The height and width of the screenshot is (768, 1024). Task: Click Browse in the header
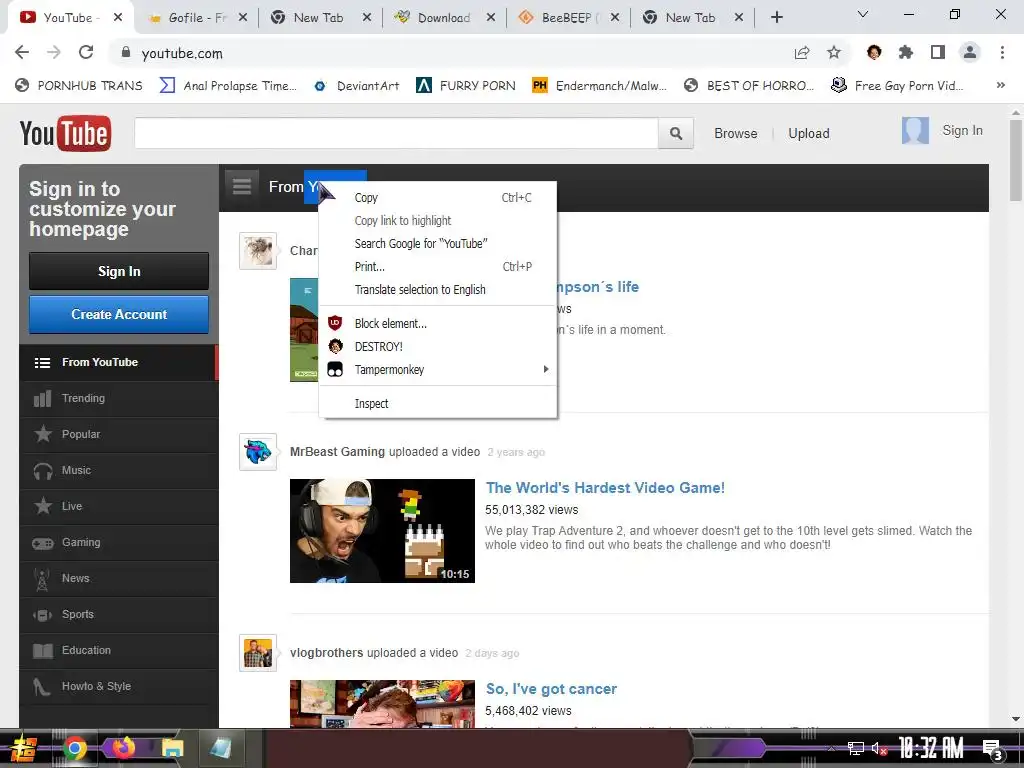pos(735,133)
